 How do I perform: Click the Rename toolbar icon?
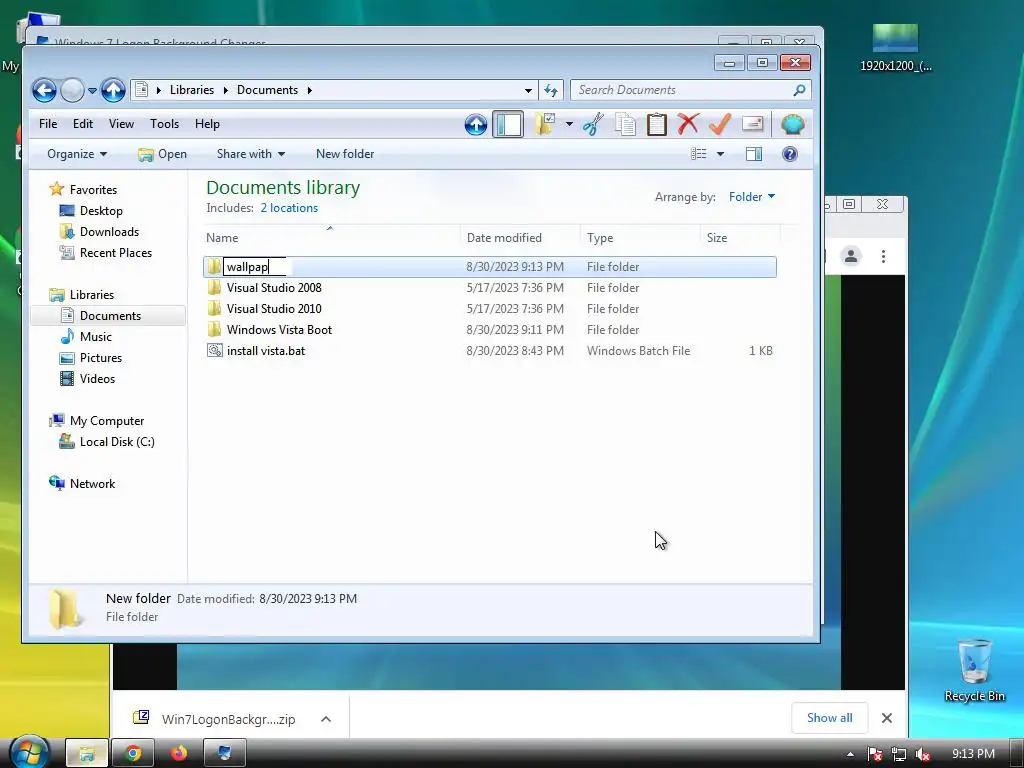752,124
